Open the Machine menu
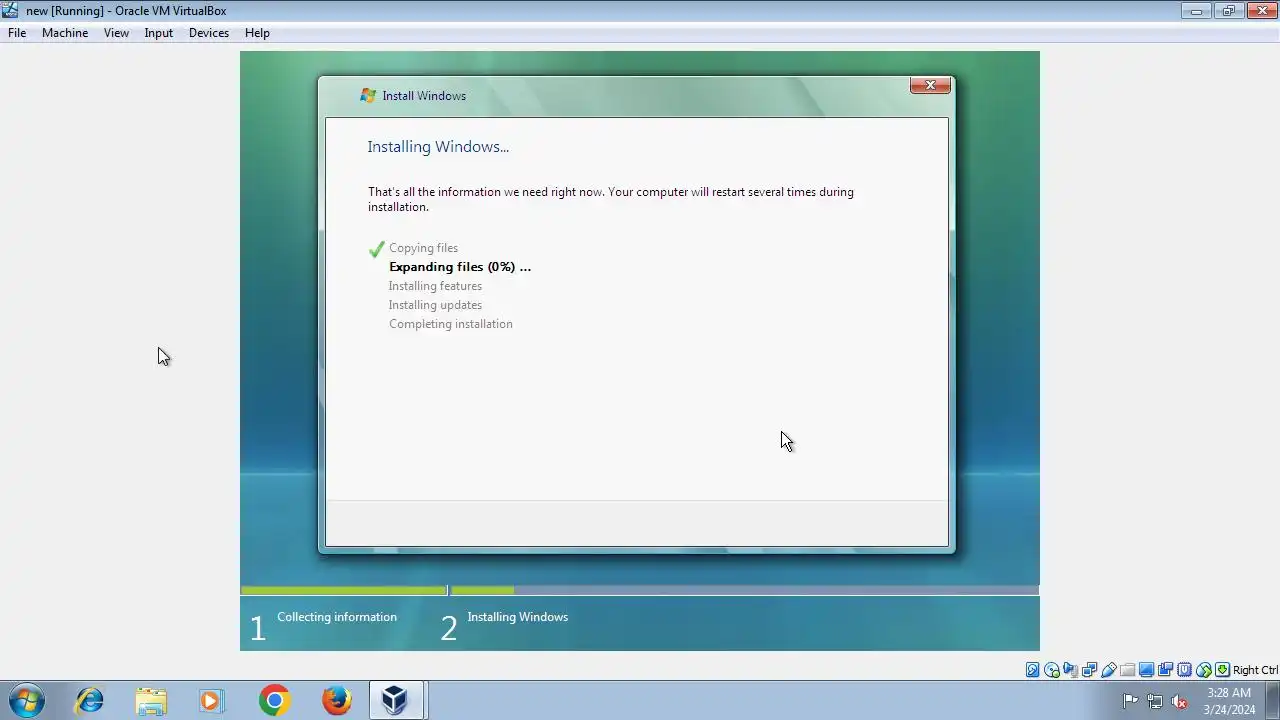This screenshot has width=1280, height=720. point(65,33)
